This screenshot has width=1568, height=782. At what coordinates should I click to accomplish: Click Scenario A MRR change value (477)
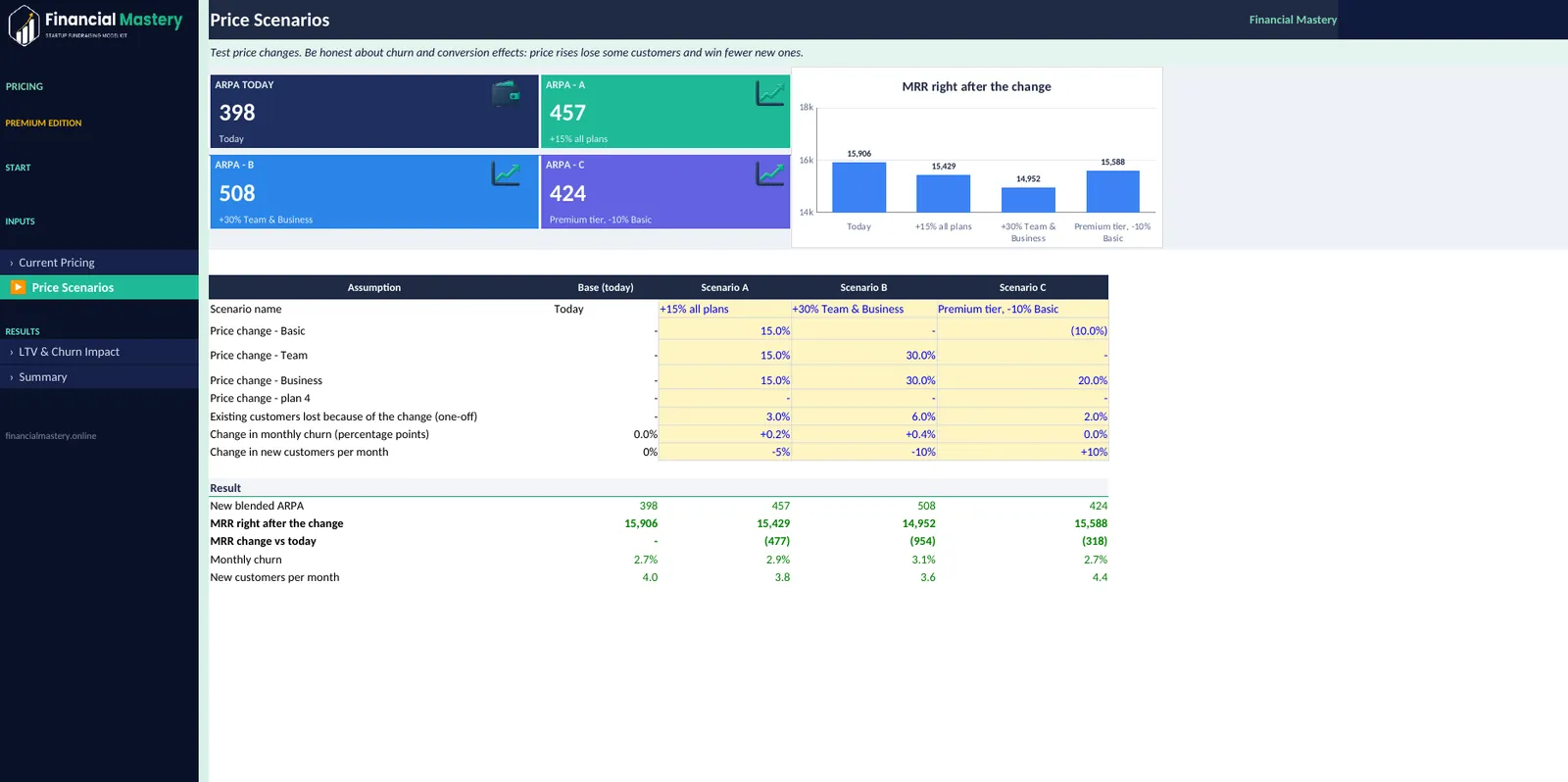(x=777, y=541)
